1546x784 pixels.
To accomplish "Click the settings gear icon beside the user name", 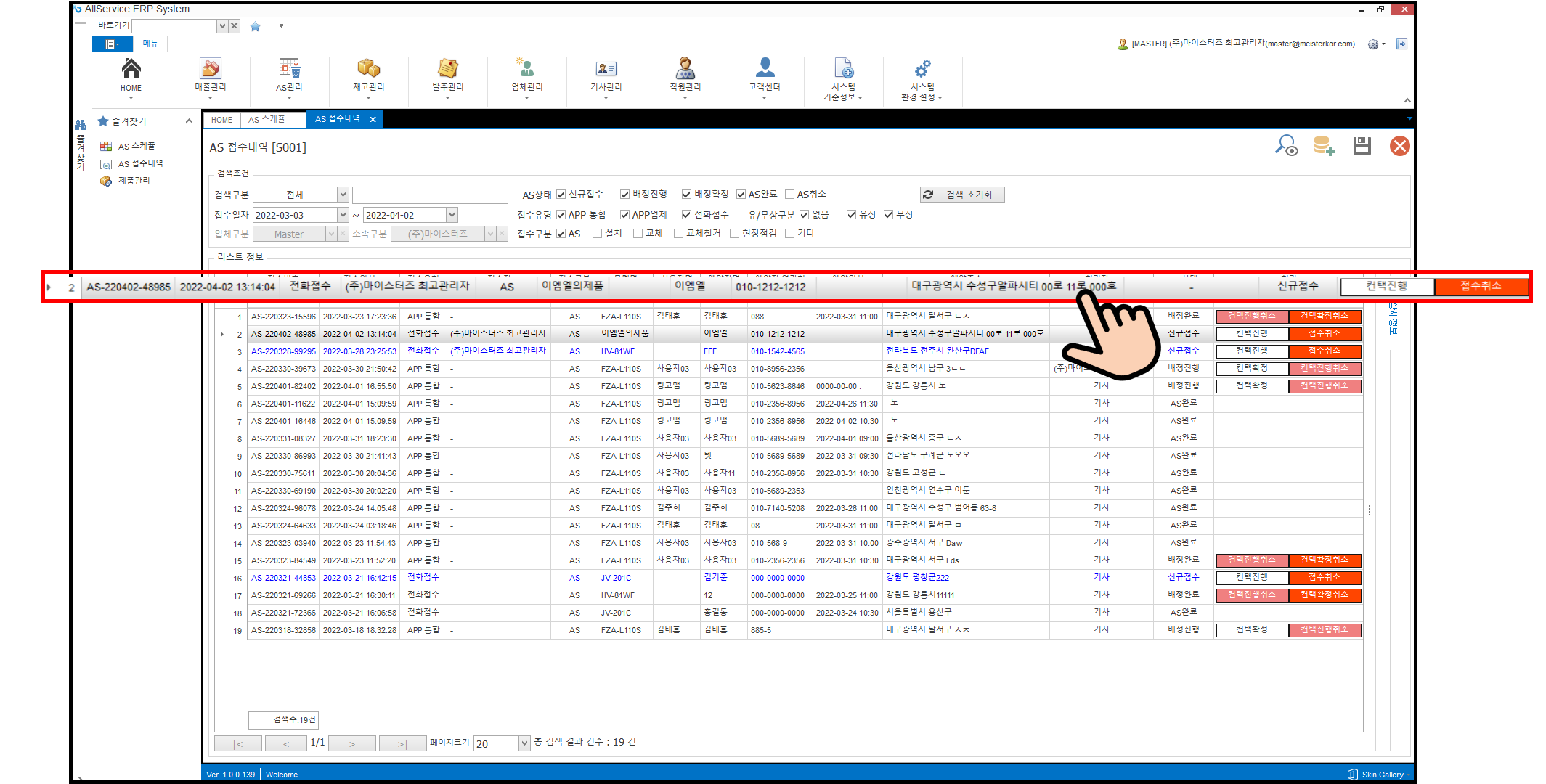I will coord(1372,44).
